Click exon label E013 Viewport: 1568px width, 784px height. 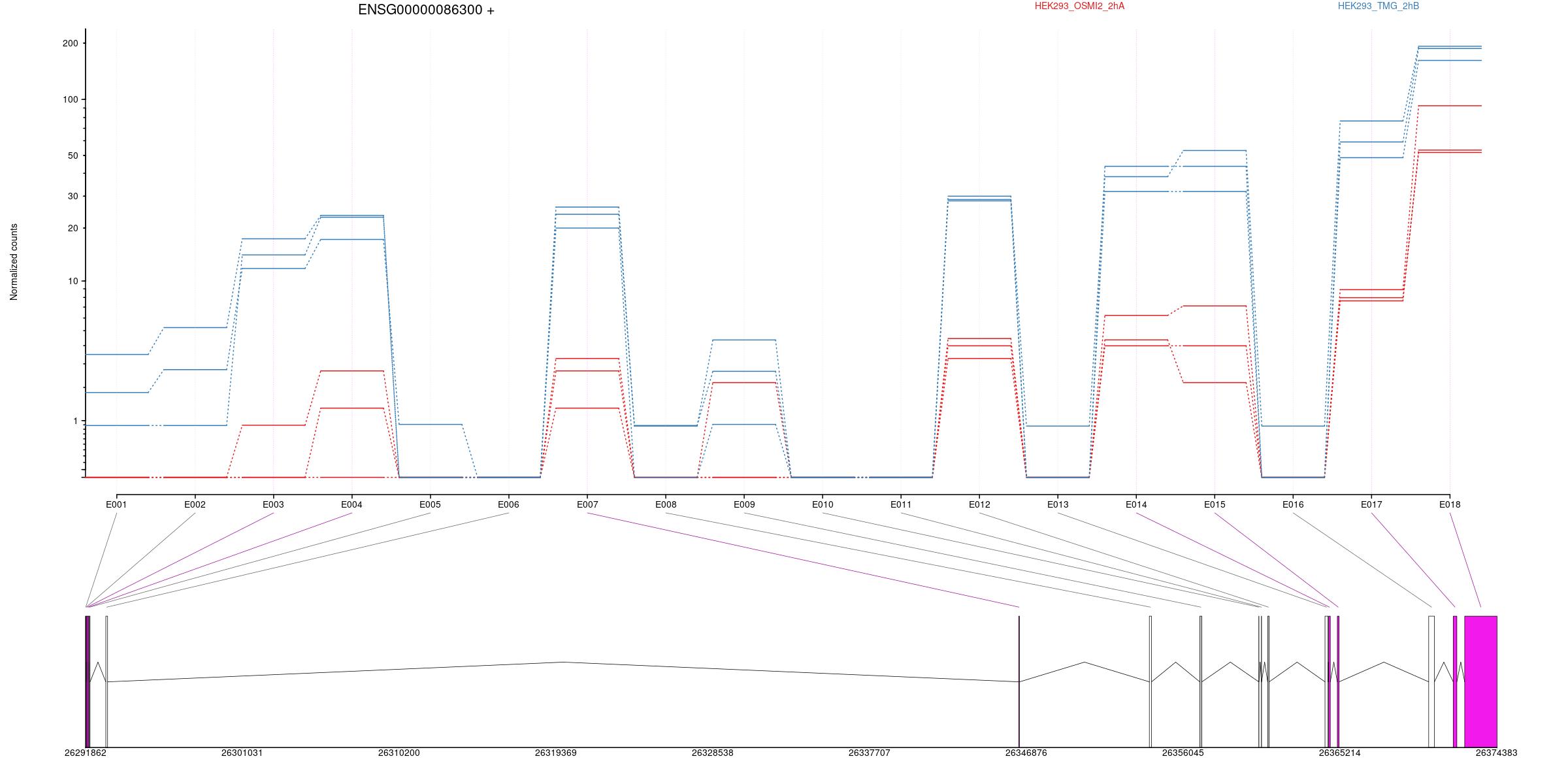(1058, 504)
